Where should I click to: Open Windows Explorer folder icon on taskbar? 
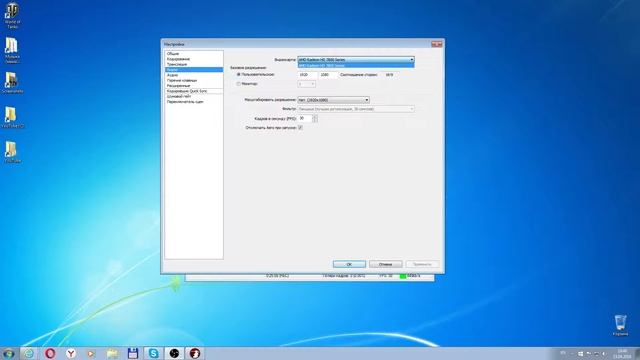point(112,353)
